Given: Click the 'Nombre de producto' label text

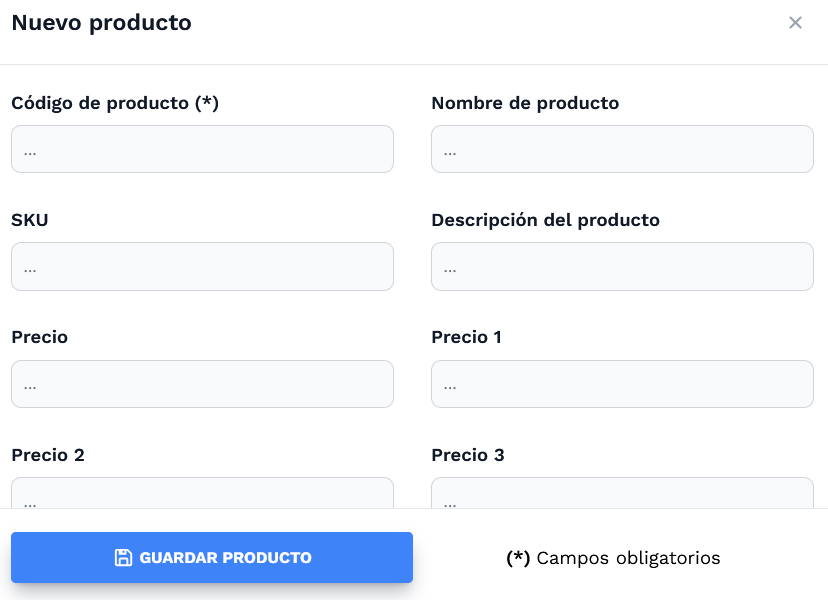Looking at the screenshot, I should [x=525, y=103].
